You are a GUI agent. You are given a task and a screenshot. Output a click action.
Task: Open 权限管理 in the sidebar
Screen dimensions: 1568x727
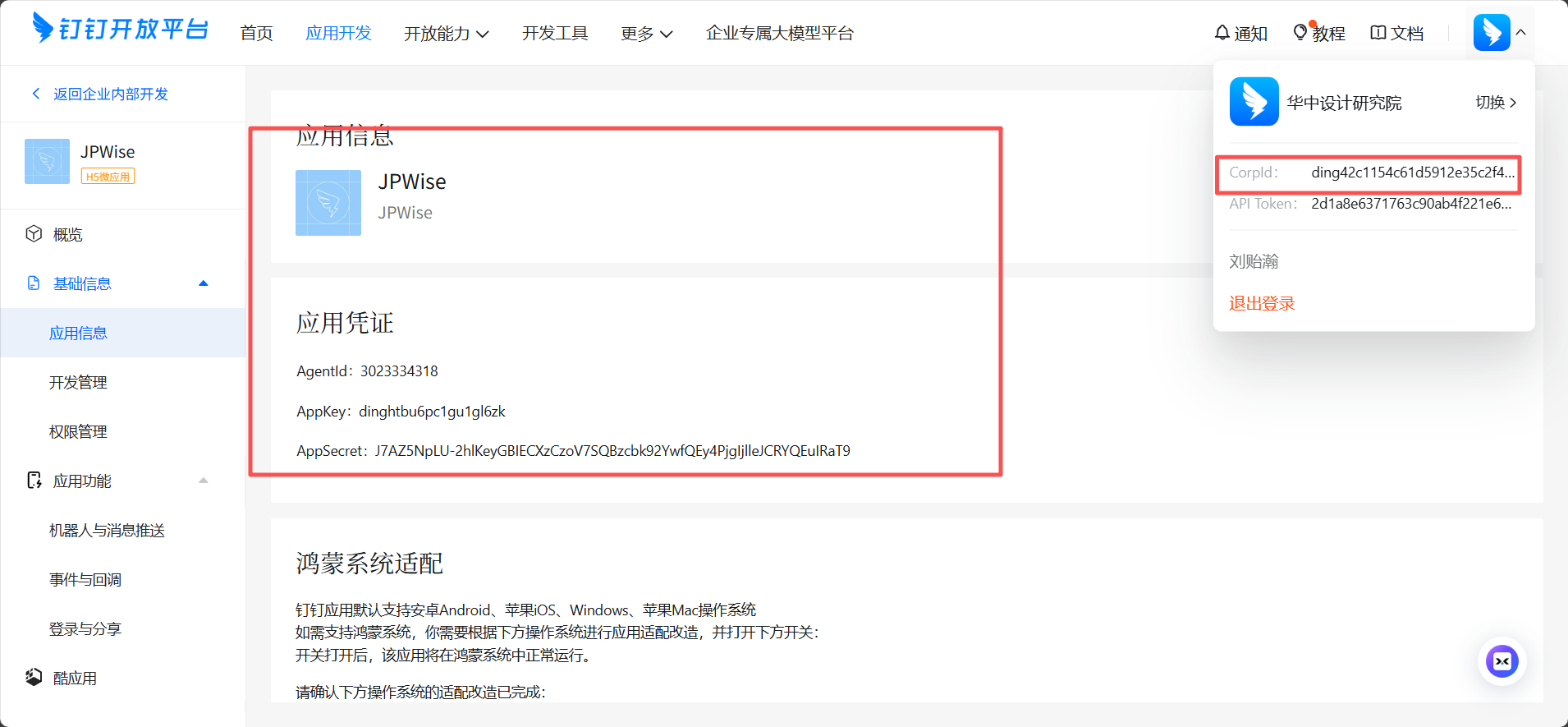tap(78, 431)
